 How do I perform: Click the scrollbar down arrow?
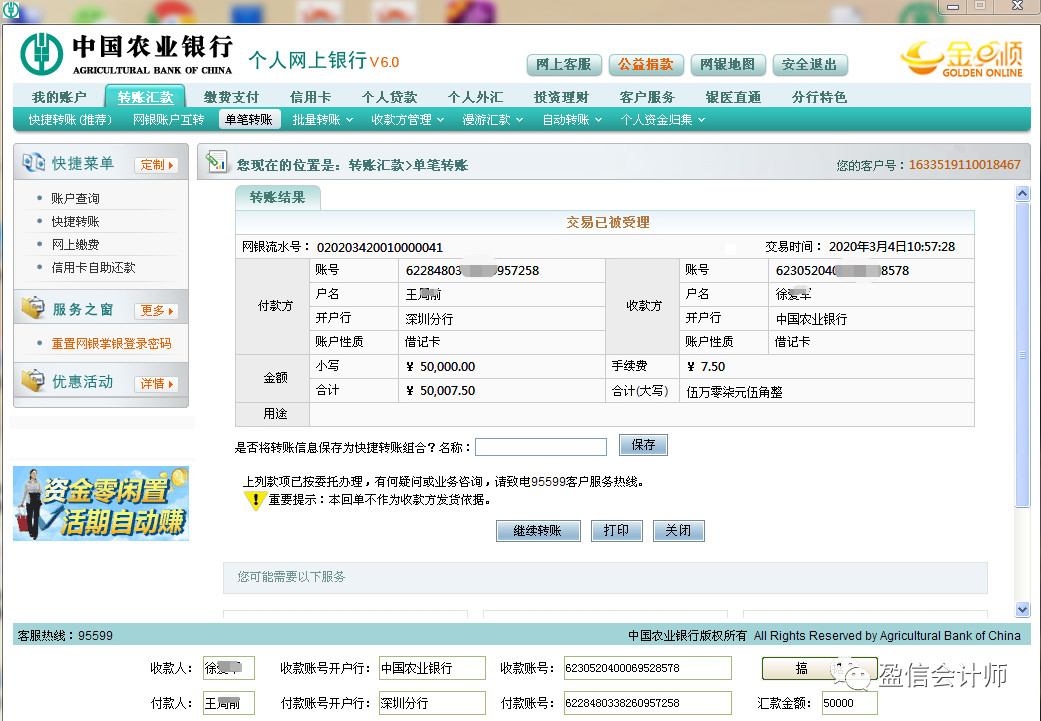coord(1022,609)
